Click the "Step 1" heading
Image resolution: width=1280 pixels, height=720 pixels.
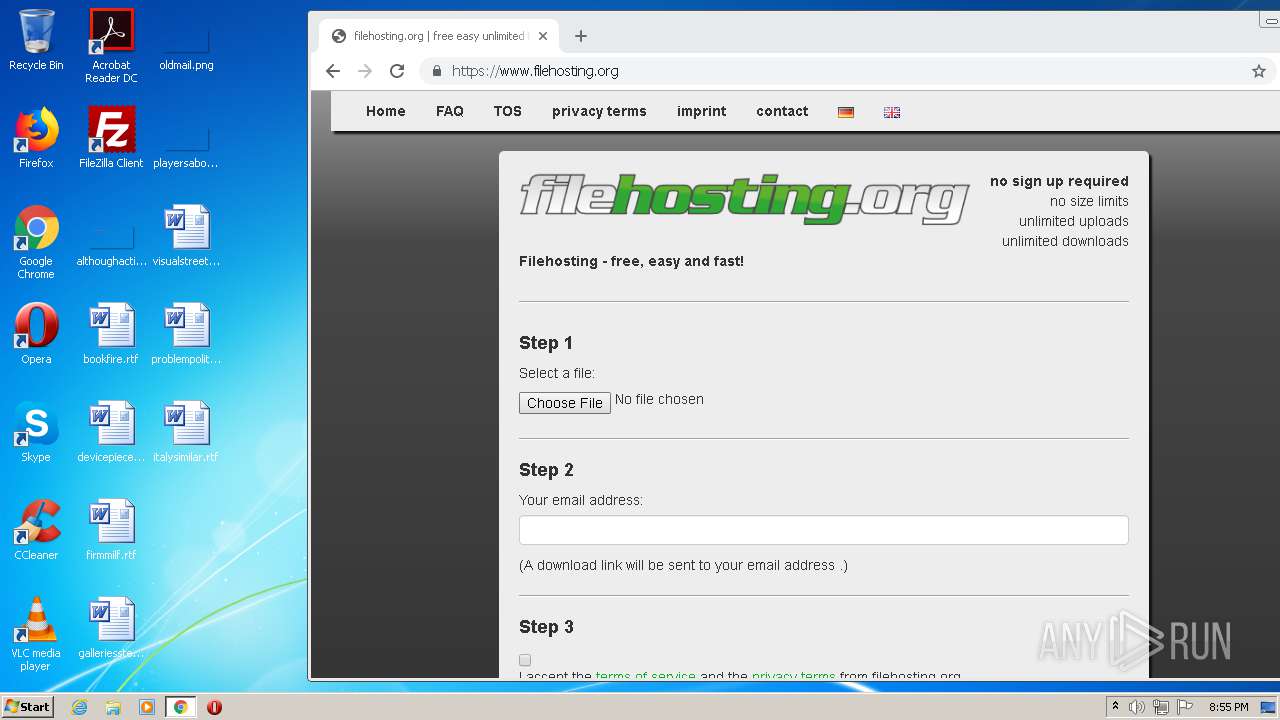(x=546, y=343)
